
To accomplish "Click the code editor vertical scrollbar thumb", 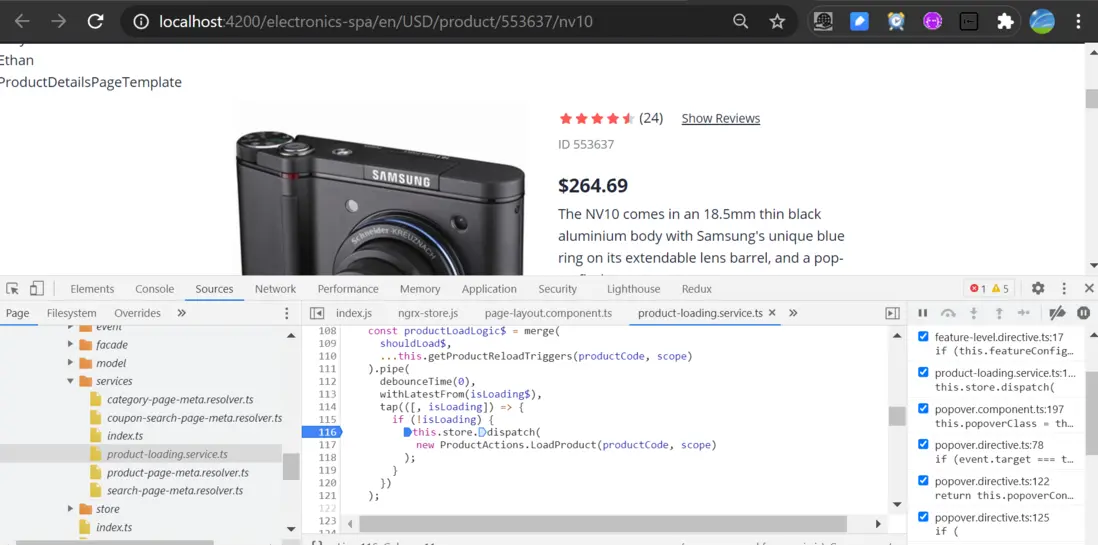I will coord(897,416).
